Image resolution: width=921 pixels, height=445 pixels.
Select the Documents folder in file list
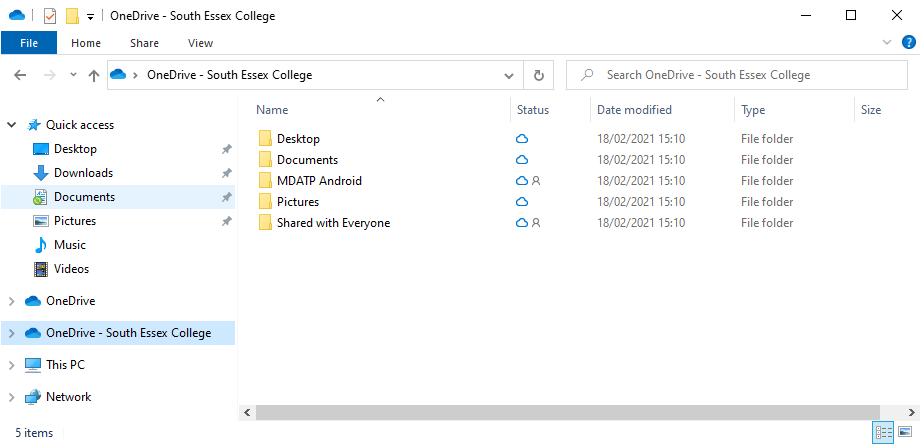coord(307,160)
